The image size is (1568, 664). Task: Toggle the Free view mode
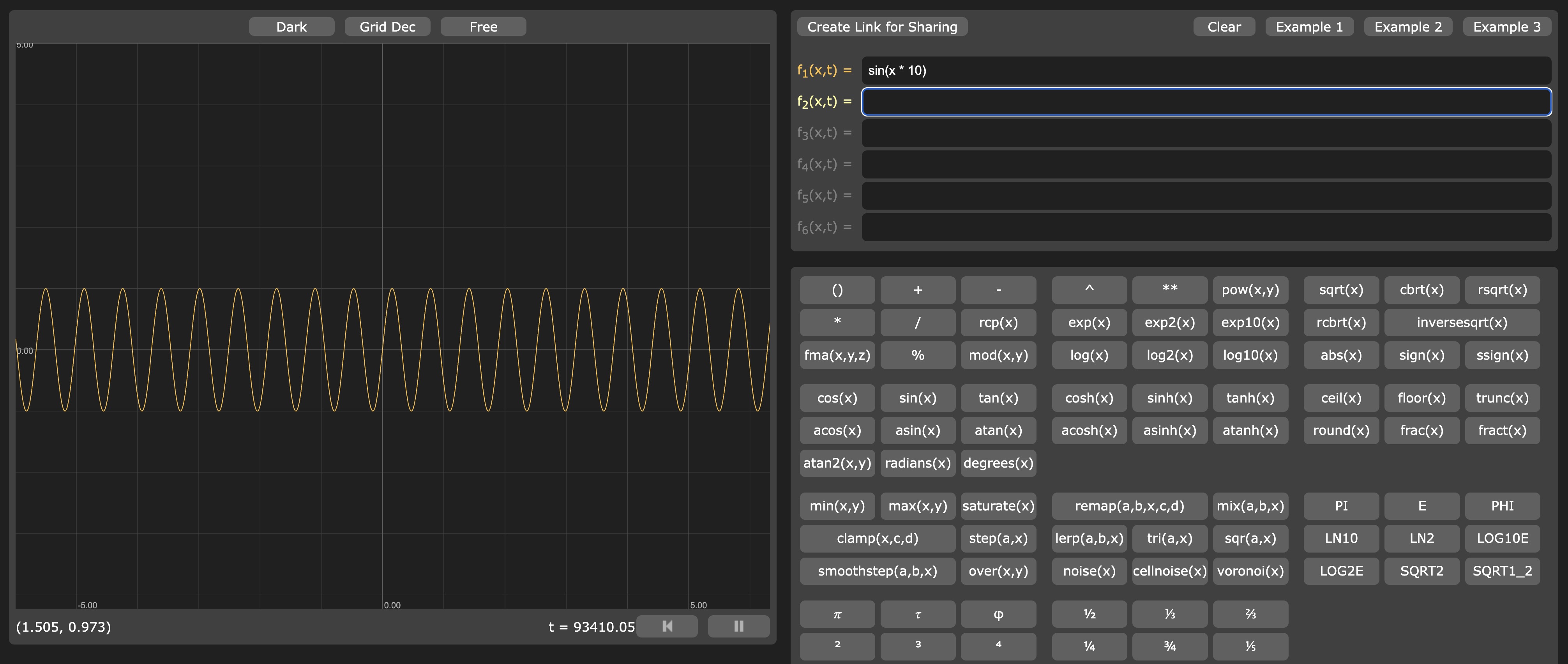(x=483, y=27)
